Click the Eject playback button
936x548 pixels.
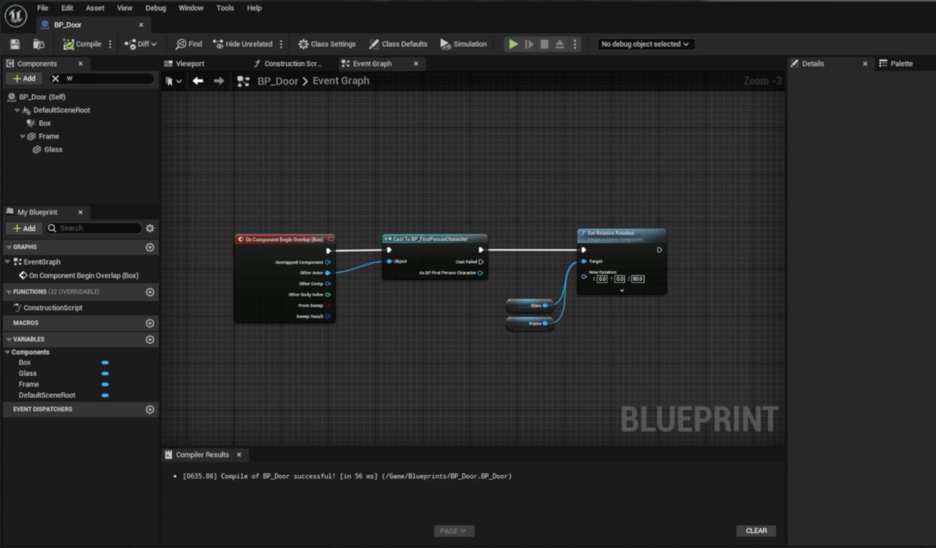[560, 44]
